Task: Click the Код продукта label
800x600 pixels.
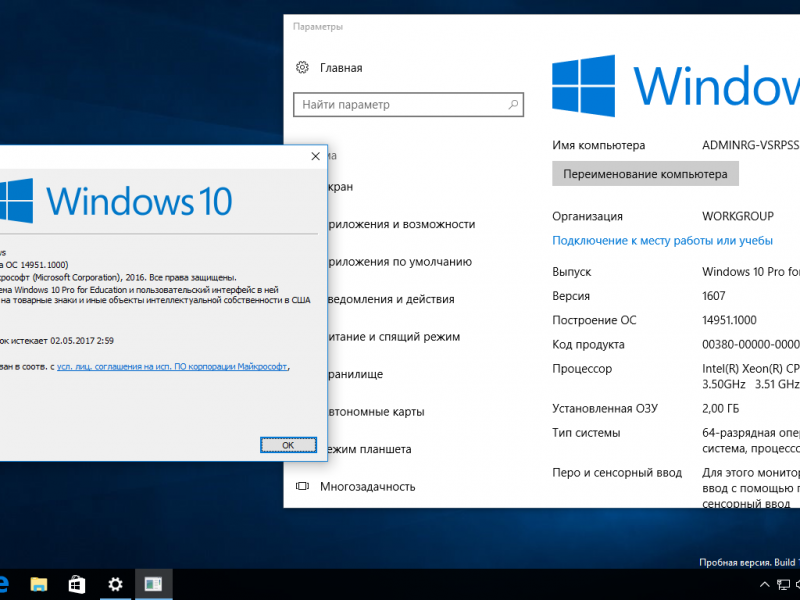Action: (588, 344)
